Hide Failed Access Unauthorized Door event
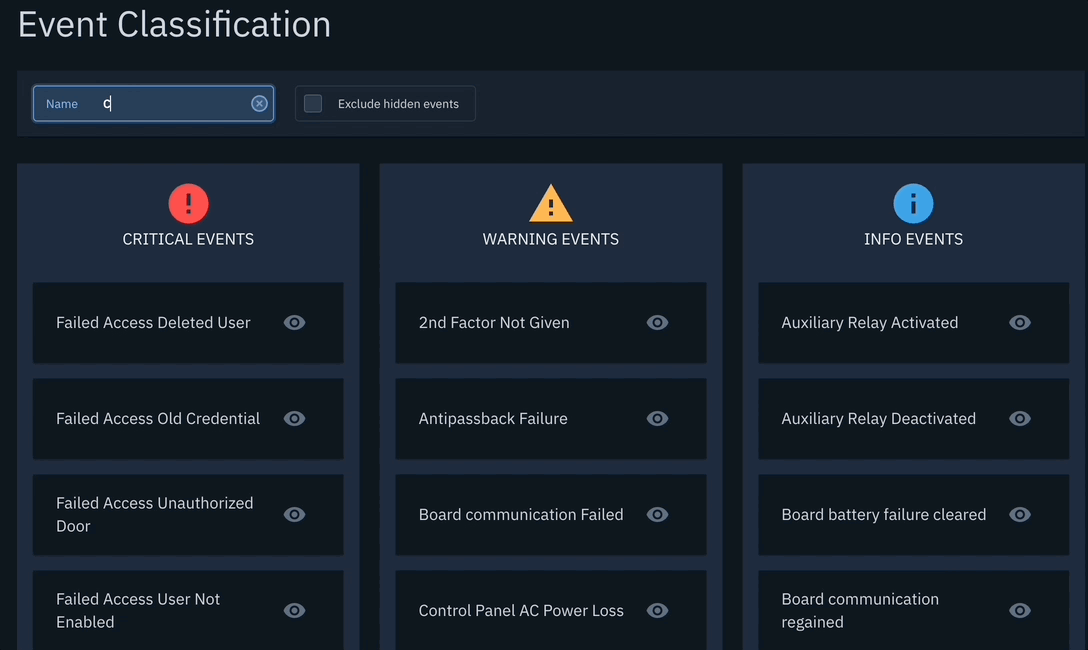The height and width of the screenshot is (650, 1088). tap(294, 515)
